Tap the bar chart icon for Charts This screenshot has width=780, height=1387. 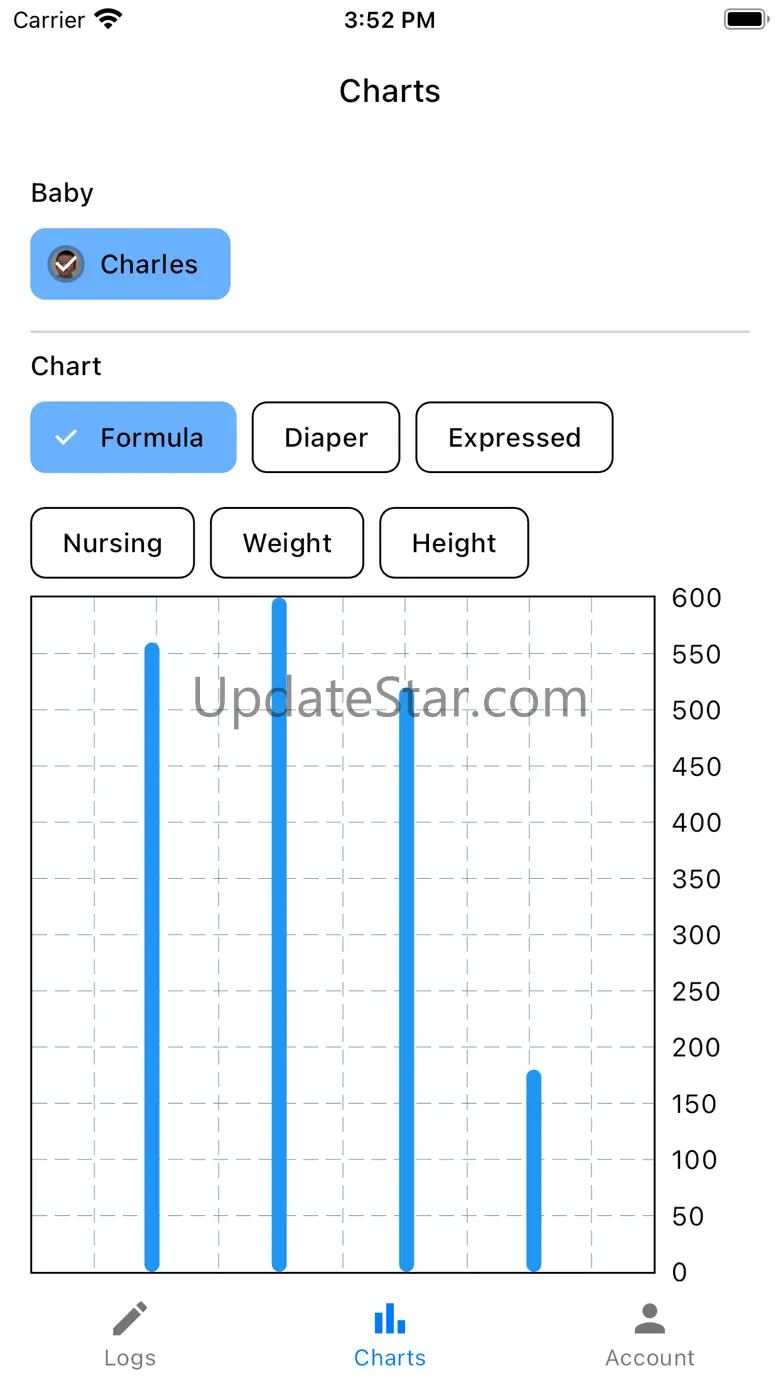390,1319
